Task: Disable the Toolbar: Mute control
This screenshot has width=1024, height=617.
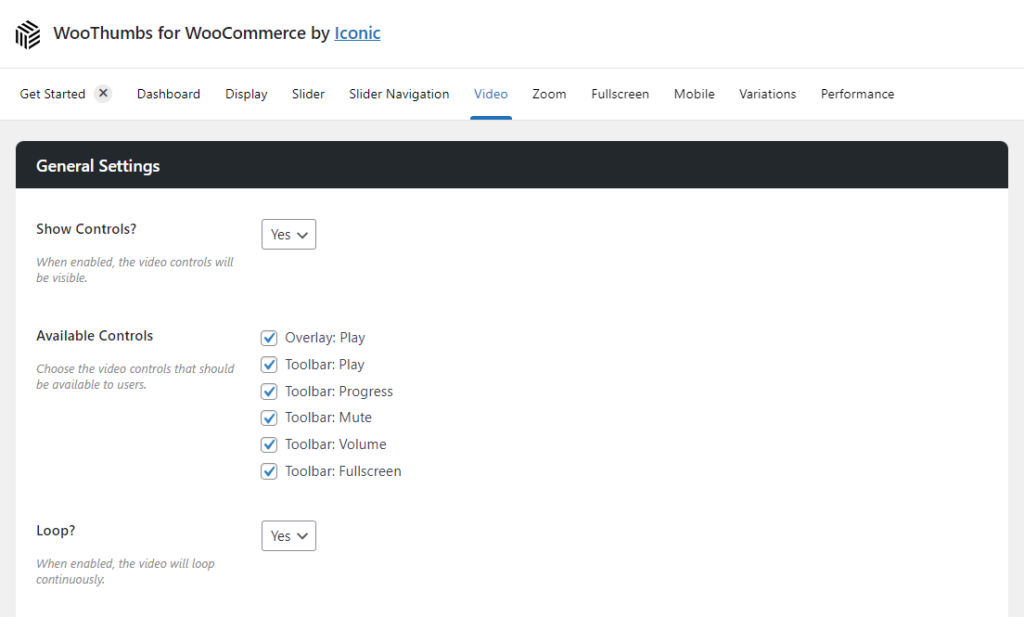Action: (x=269, y=417)
